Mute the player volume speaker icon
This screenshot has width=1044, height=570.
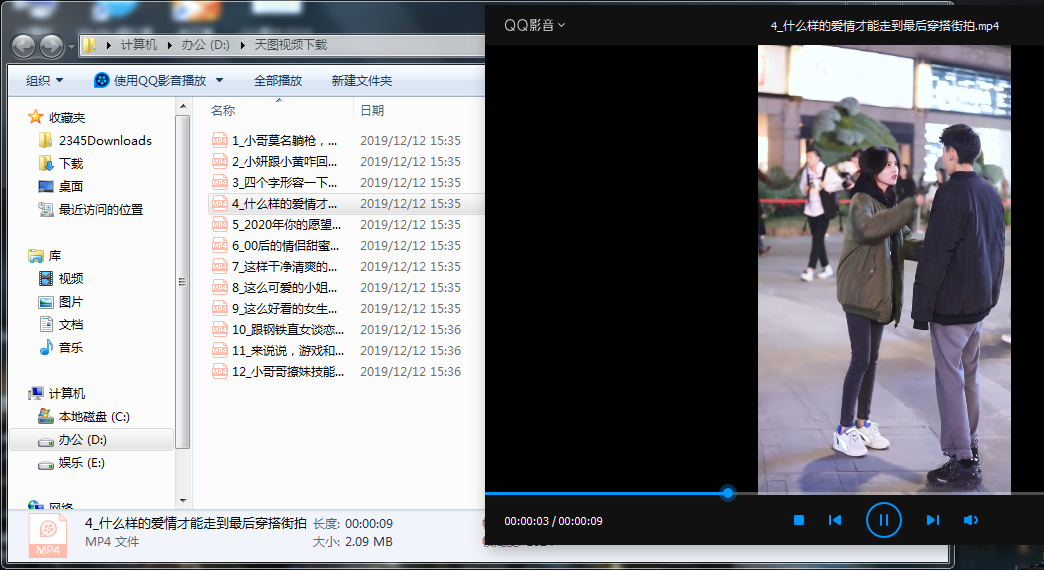pos(971,520)
